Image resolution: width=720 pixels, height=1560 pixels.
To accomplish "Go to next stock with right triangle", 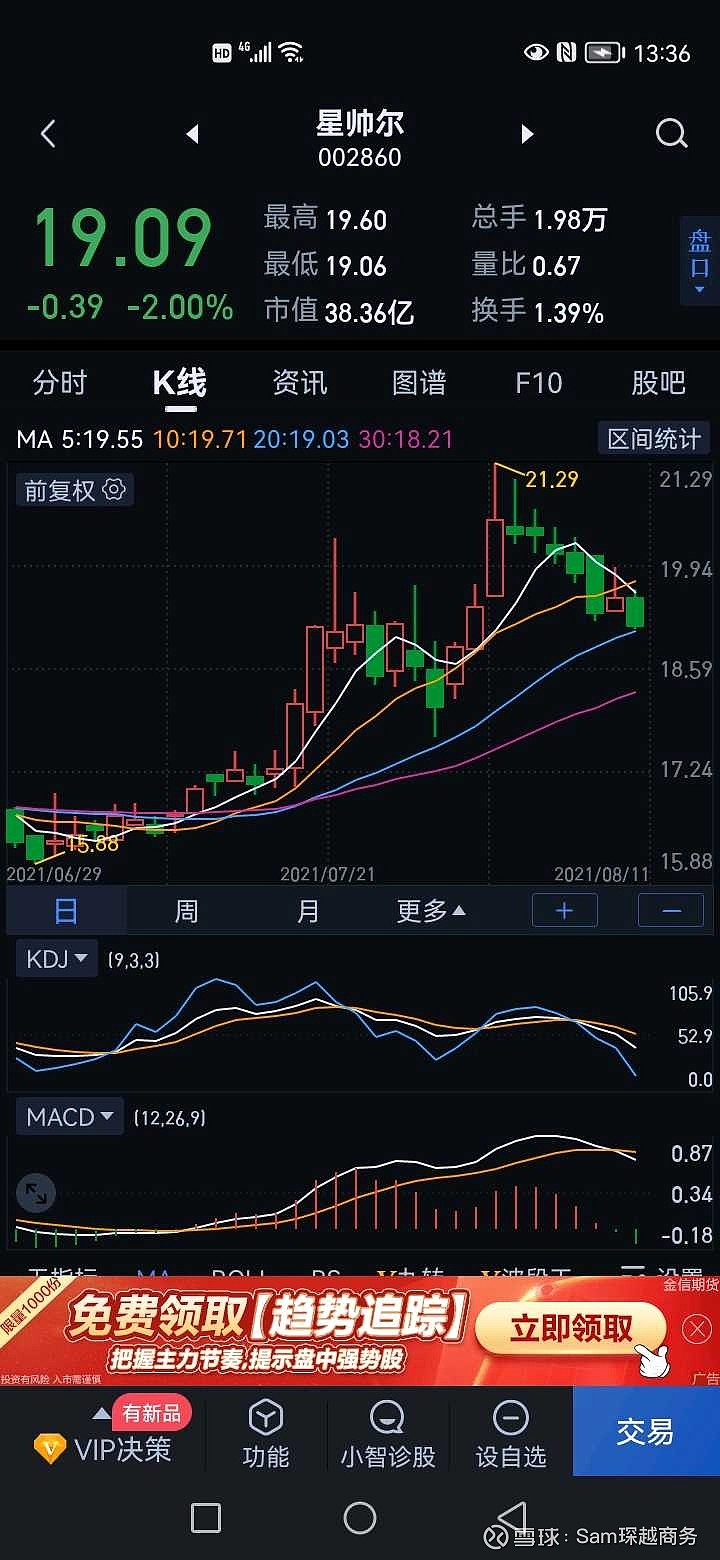I will pyautogui.click(x=527, y=133).
